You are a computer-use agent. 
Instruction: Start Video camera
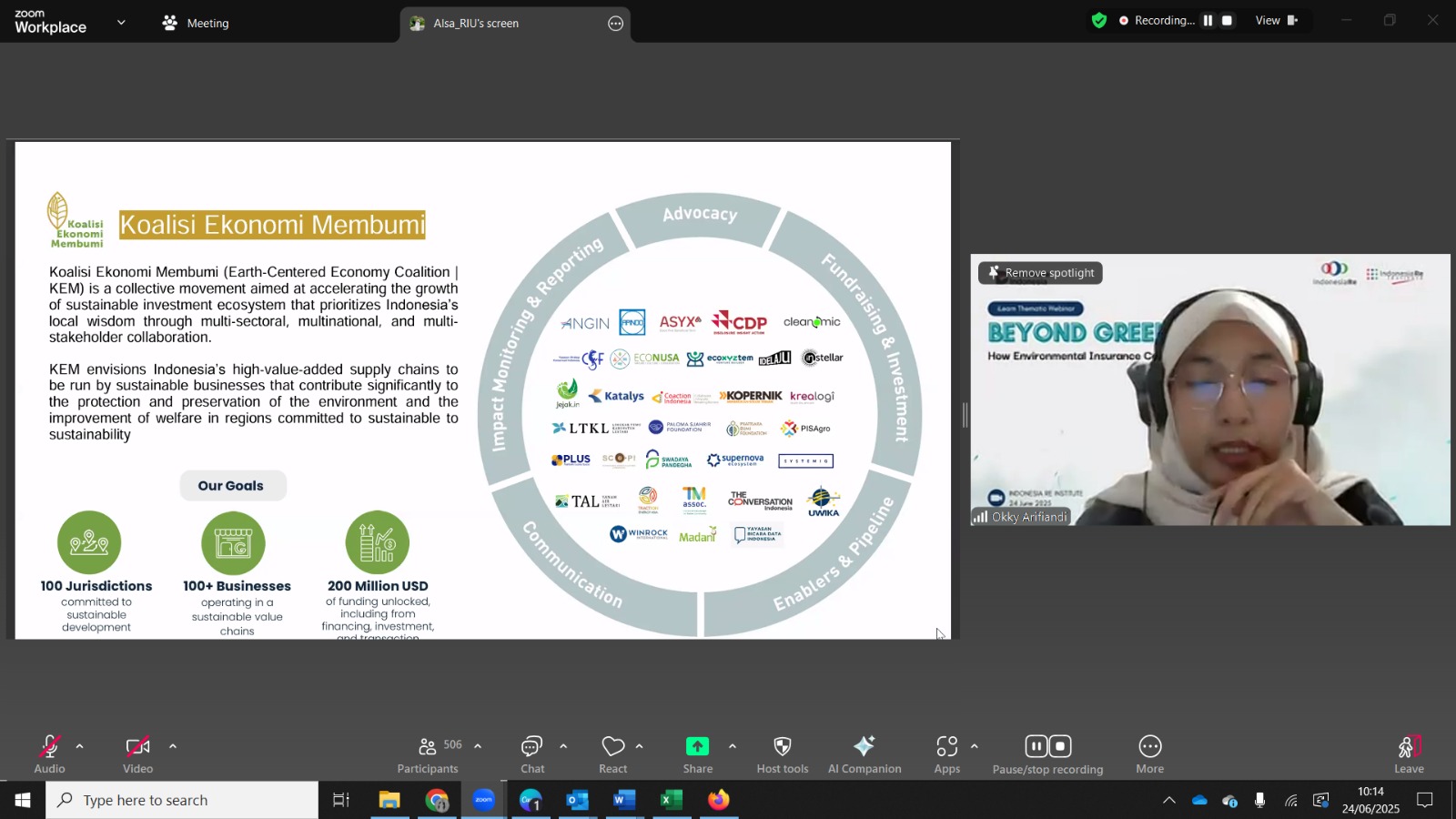coord(138,754)
